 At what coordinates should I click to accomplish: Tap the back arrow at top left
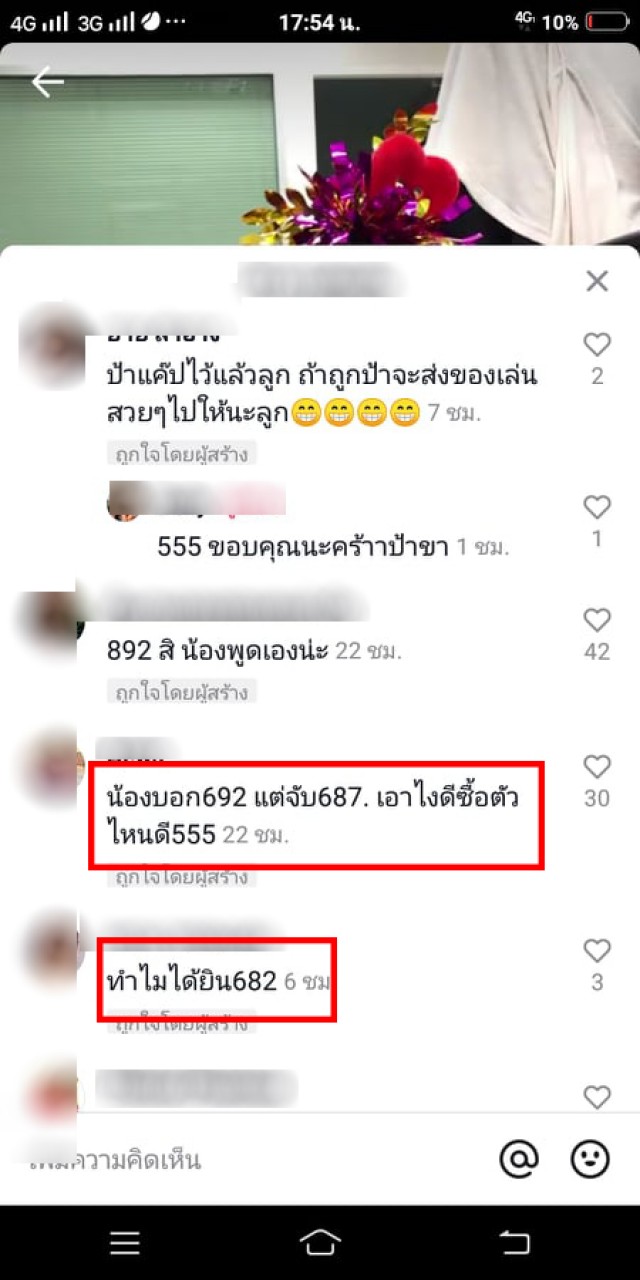(47, 82)
